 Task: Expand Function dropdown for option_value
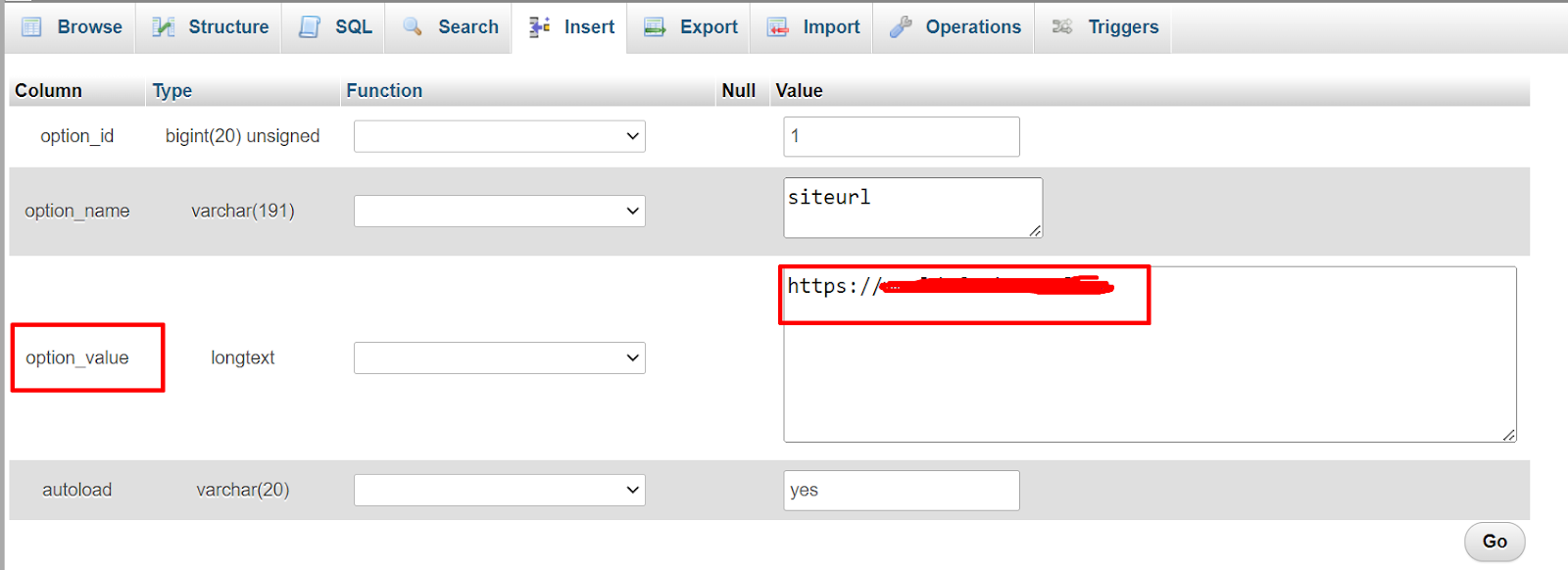pos(499,357)
